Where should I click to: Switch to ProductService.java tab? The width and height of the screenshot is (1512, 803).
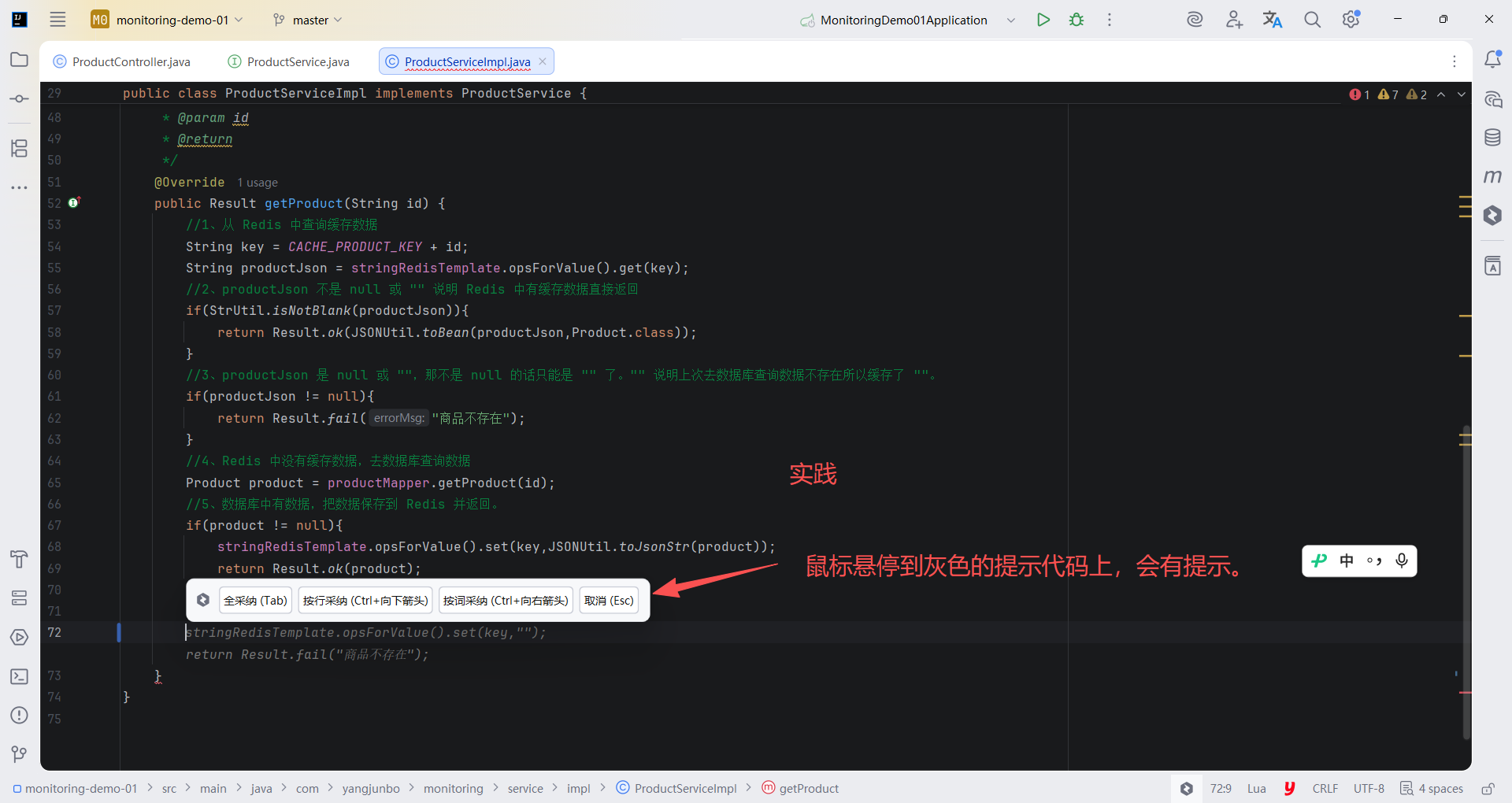289,61
